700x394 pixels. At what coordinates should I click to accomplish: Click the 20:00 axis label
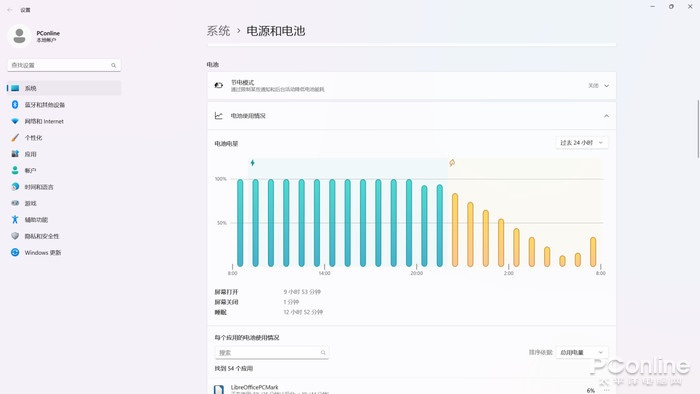click(417, 273)
